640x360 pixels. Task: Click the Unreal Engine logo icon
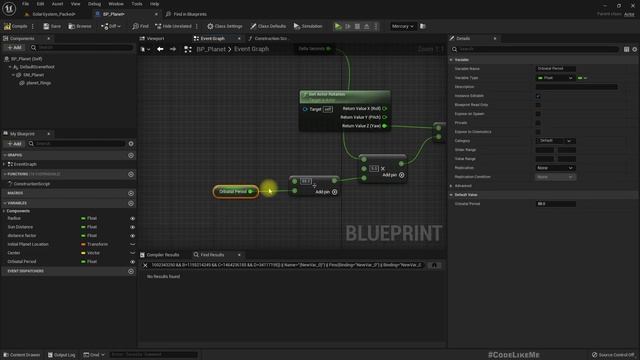point(9,9)
